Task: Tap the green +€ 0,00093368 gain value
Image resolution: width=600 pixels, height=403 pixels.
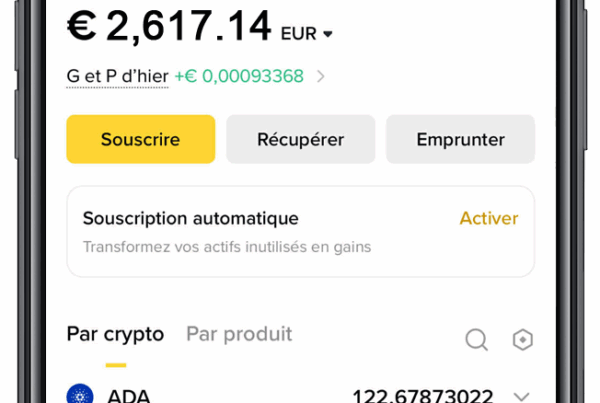Action: click(239, 76)
